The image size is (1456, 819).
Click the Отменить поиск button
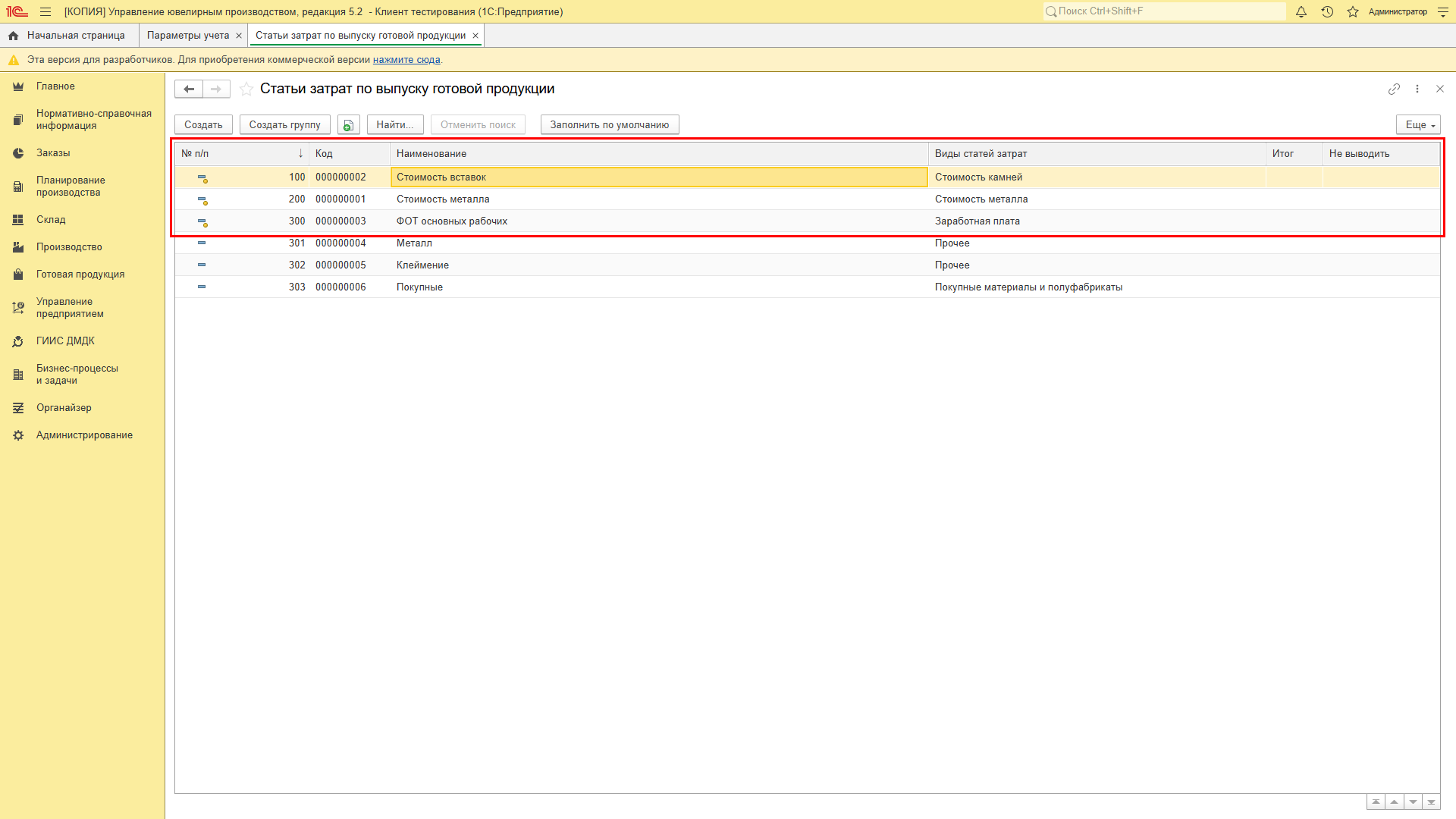(478, 125)
